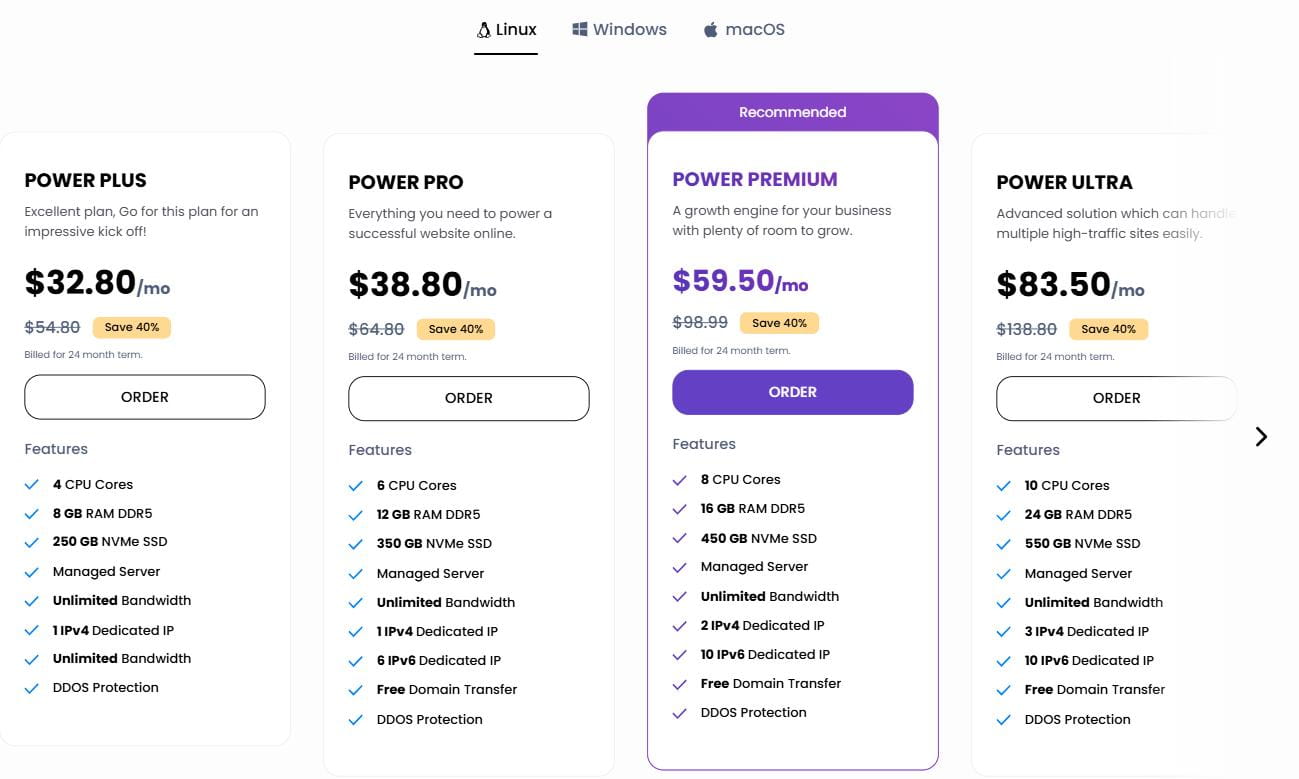Click the Recommended banner above Power Premium
This screenshot has width=1299, height=779.
[x=792, y=111]
